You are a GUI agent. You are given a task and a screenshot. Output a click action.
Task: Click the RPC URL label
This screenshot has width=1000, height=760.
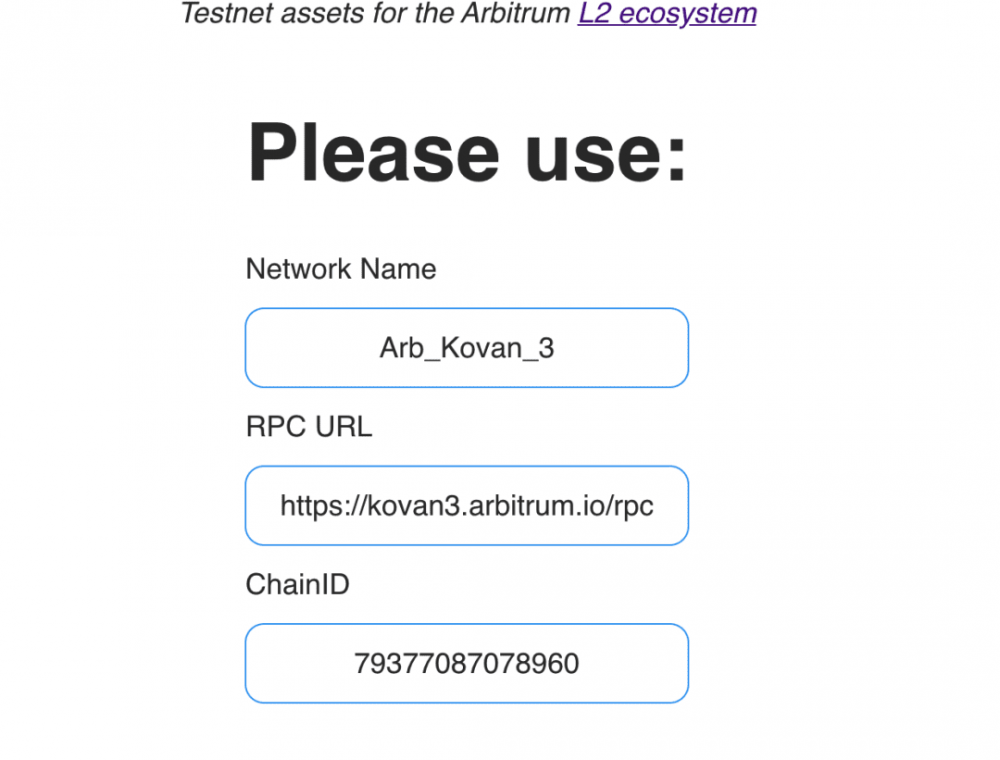point(309,426)
